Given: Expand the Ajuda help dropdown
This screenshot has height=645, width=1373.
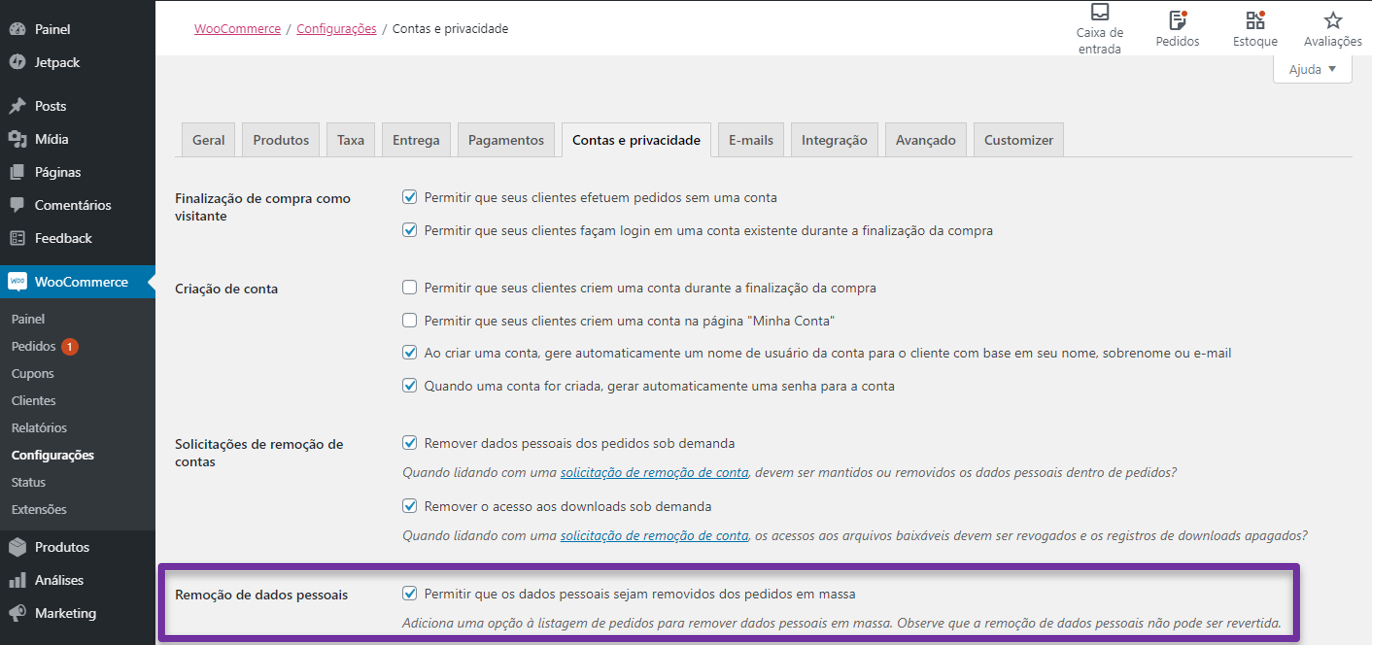Looking at the screenshot, I should (x=1312, y=69).
